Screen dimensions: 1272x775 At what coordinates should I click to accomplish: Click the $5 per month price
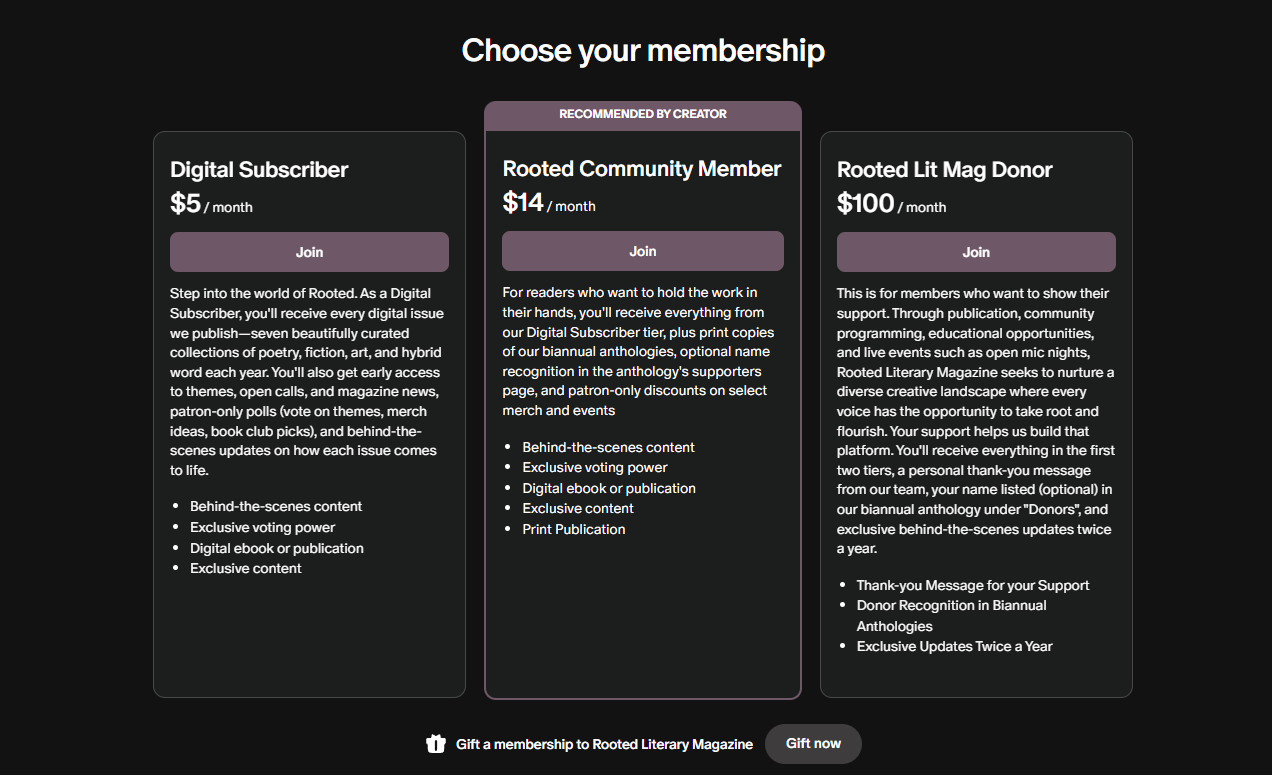pos(211,204)
